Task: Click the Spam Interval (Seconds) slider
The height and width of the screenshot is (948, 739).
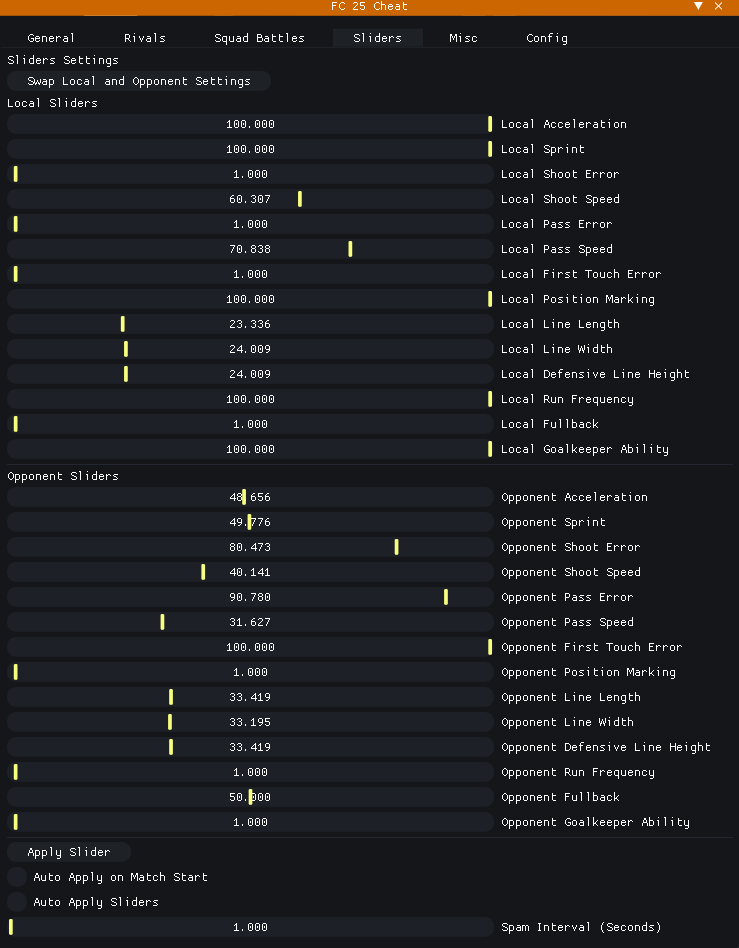Action: click(250, 927)
